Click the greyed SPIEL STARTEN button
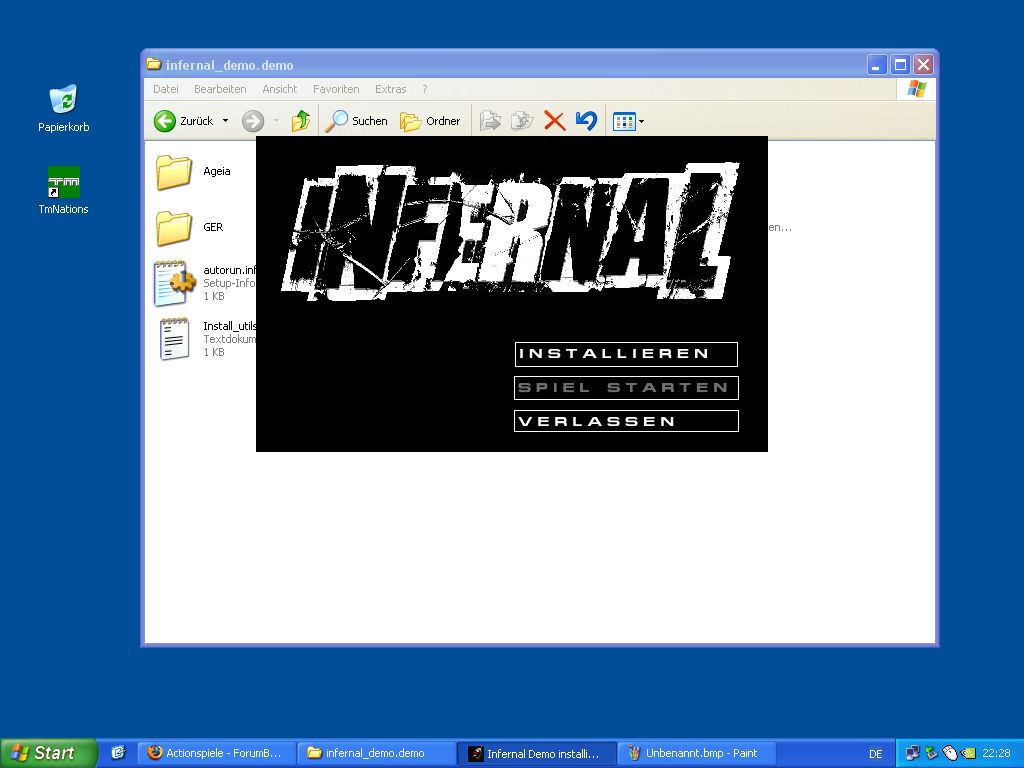1024x768 pixels. [626, 388]
